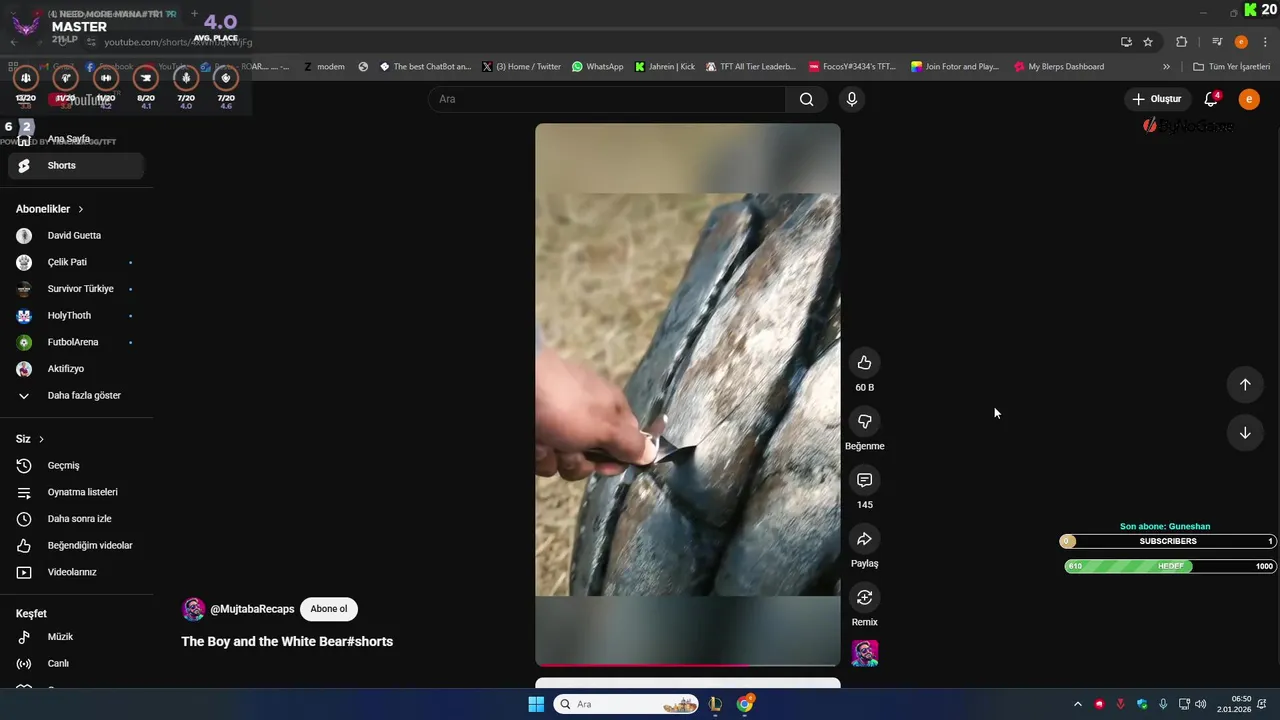Like the short with thumbs-up icon

point(864,363)
